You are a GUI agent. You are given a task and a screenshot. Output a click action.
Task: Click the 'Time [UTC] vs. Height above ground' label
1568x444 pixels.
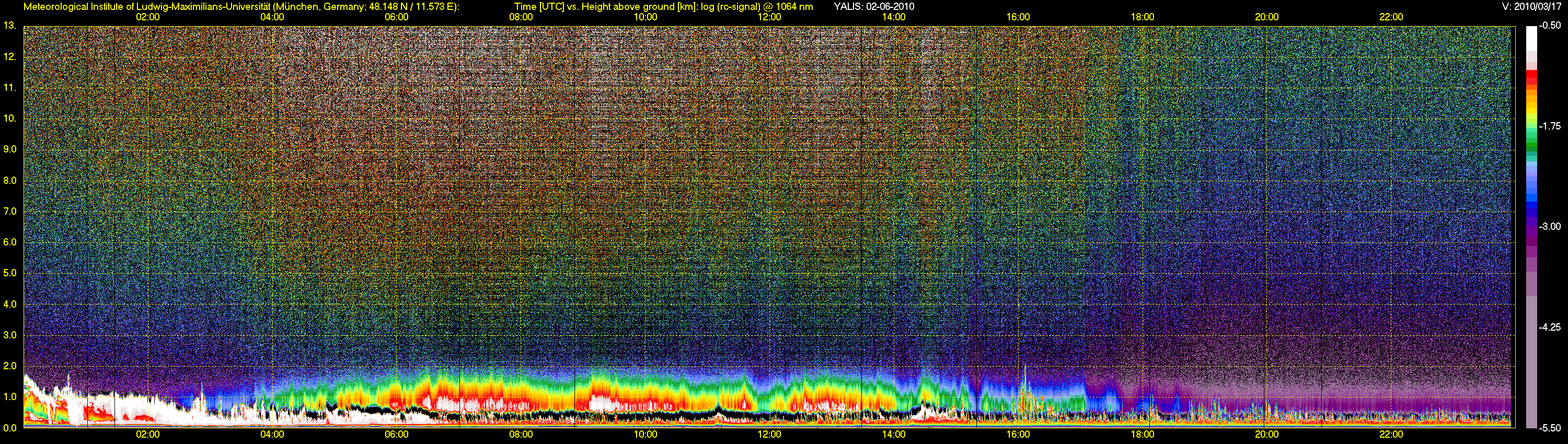pos(595,7)
